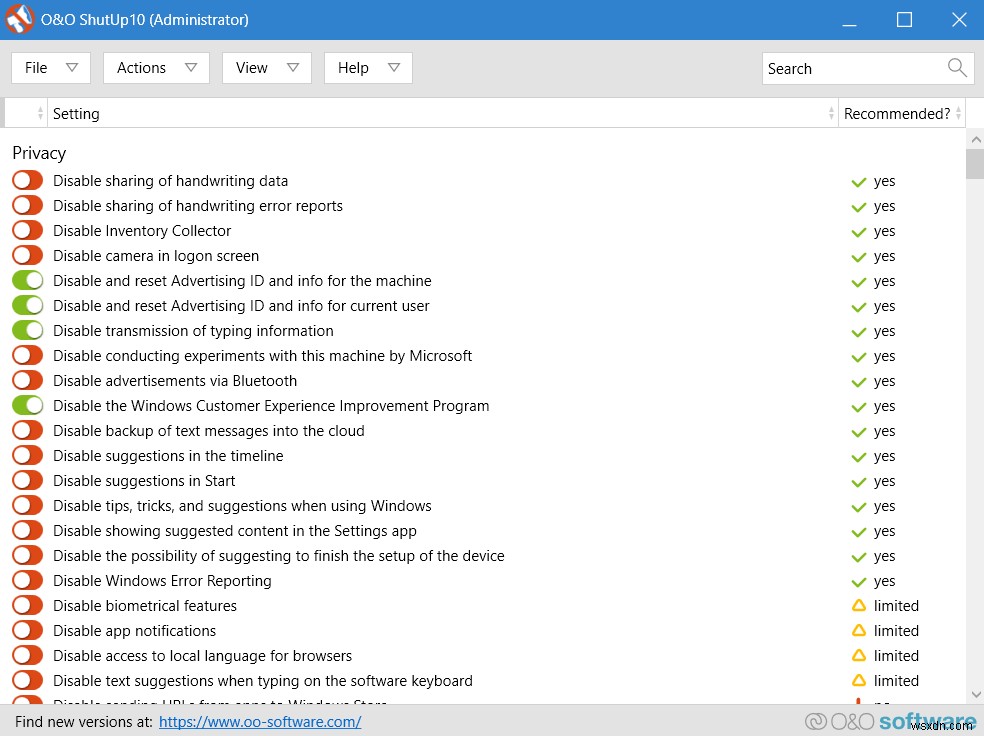The image size is (984, 736).
Task: Open the www.oo-software.com link
Action: click(260, 721)
